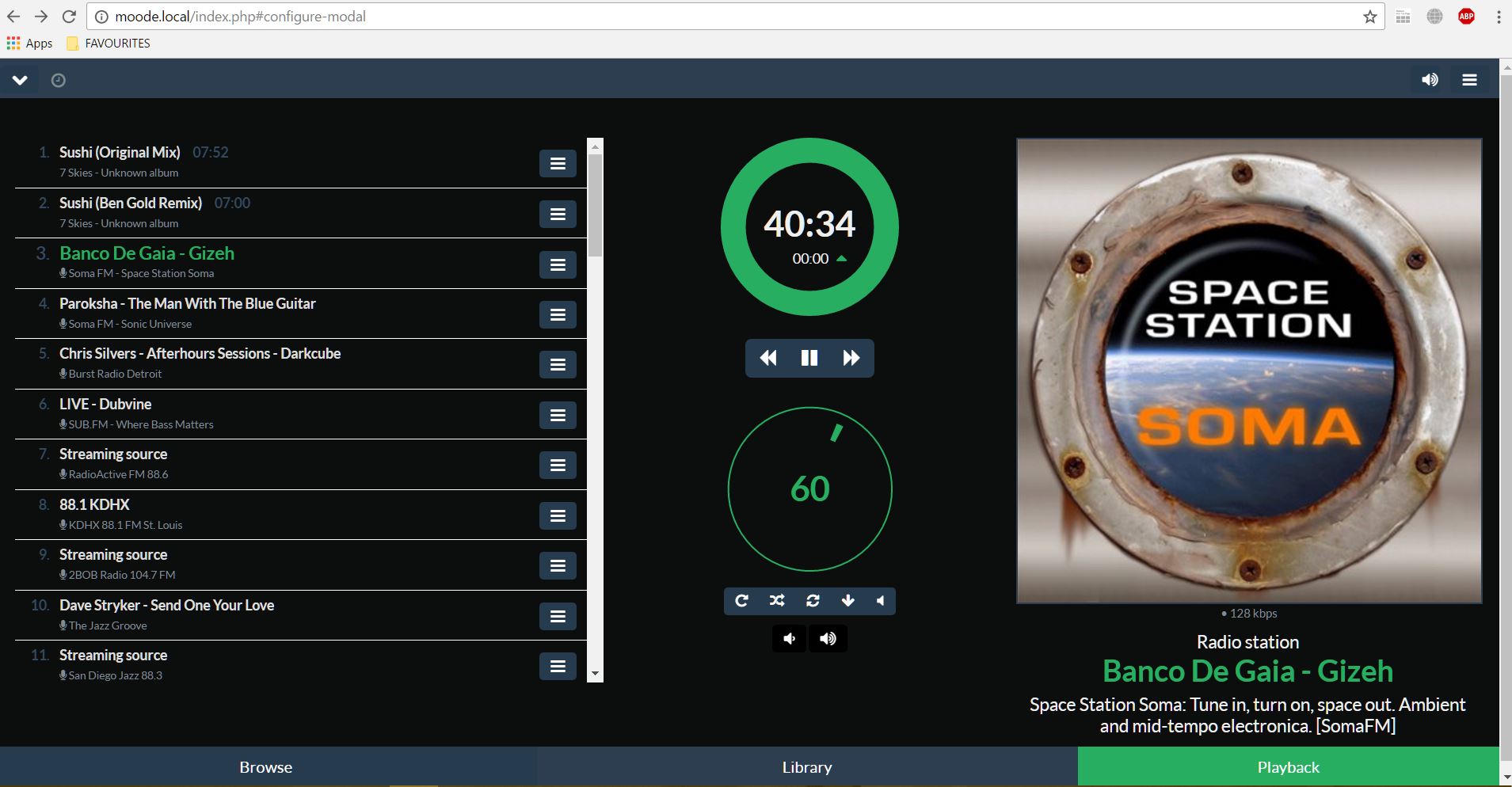Click the 128 kbps bitrate label
This screenshot has width=1512, height=787.
click(x=1249, y=613)
